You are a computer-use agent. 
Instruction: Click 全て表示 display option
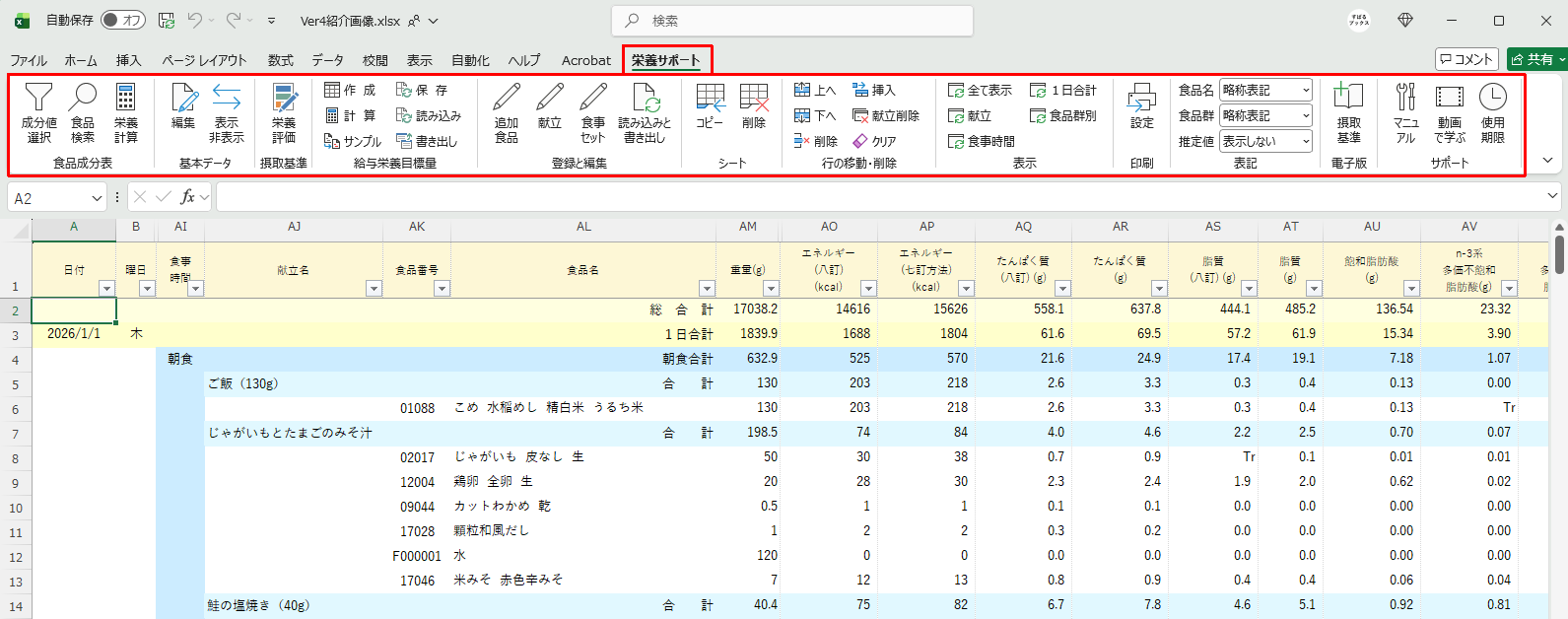(x=981, y=90)
